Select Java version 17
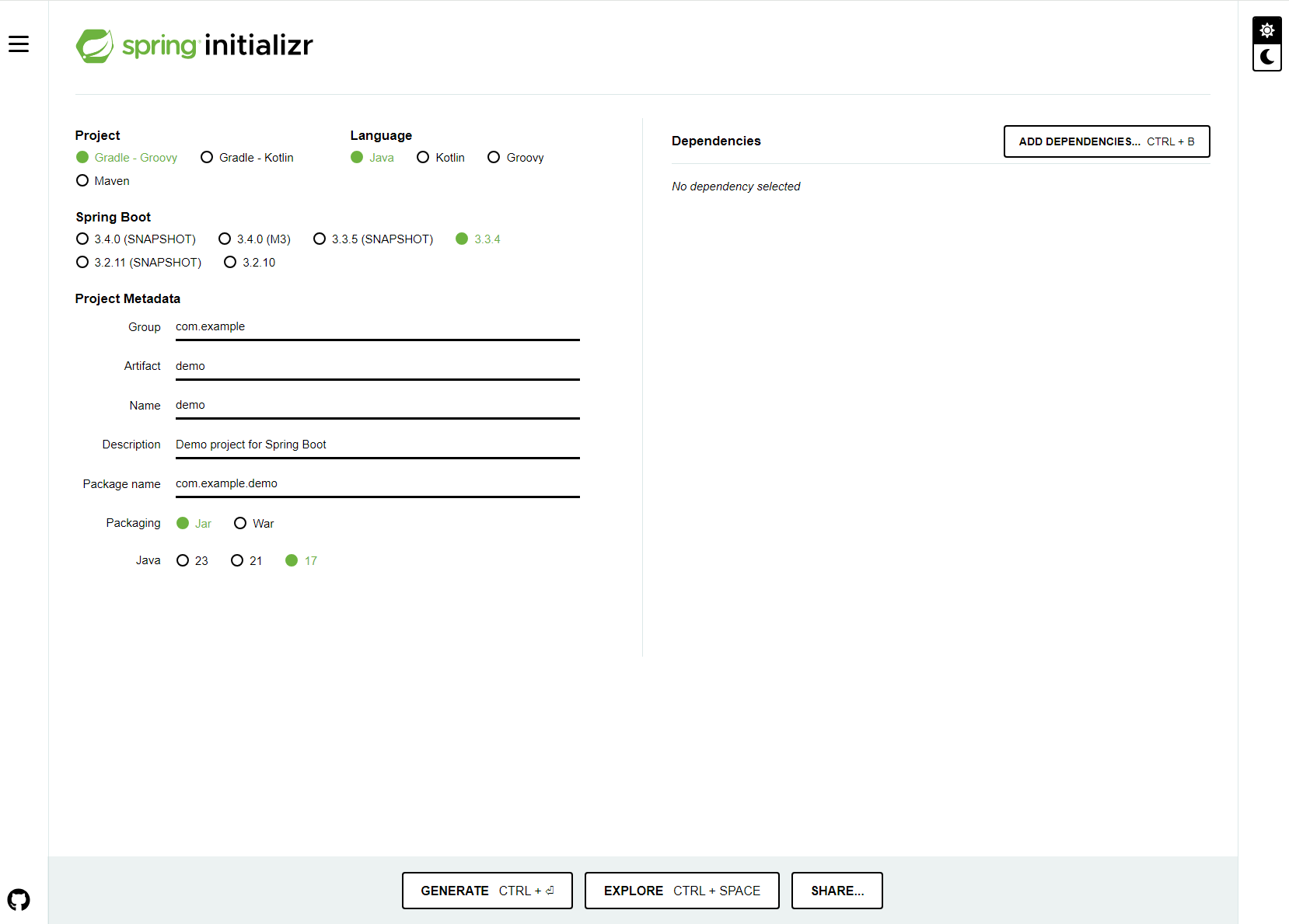This screenshot has width=1289, height=924. [x=302, y=561]
